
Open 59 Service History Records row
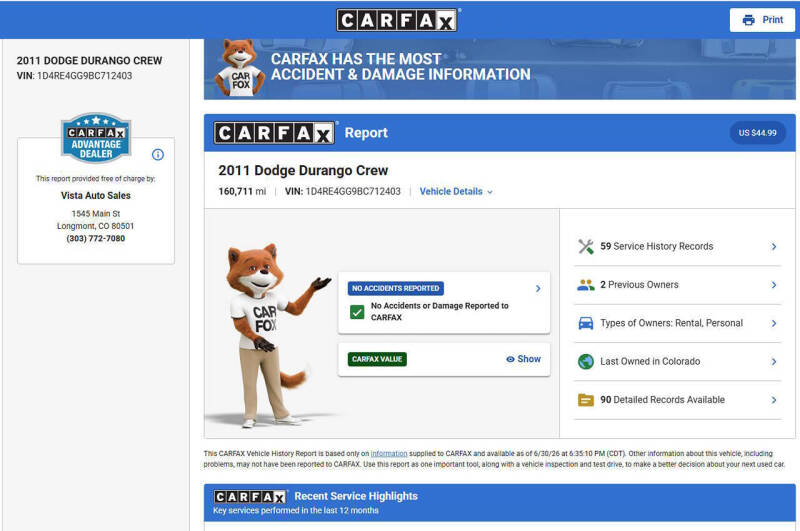coord(677,246)
